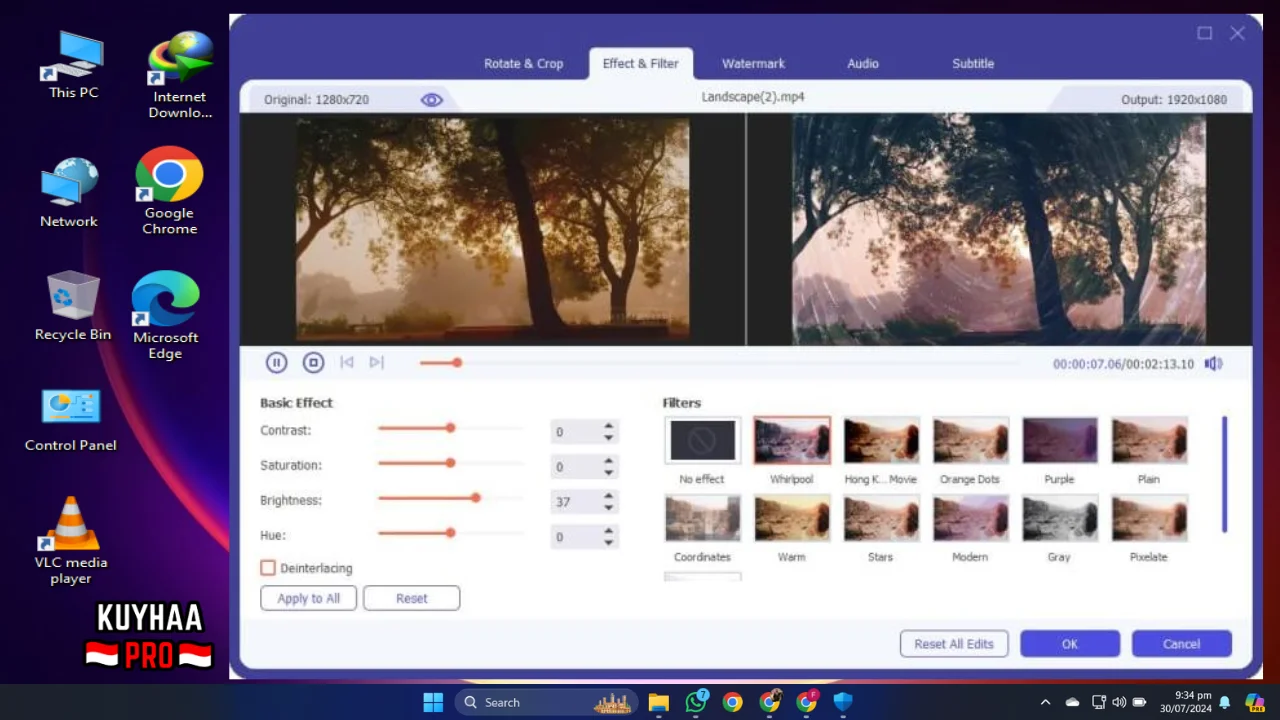Apply the Coordinates filter
This screenshot has height=720, width=1280.
(x=702, y=518)
